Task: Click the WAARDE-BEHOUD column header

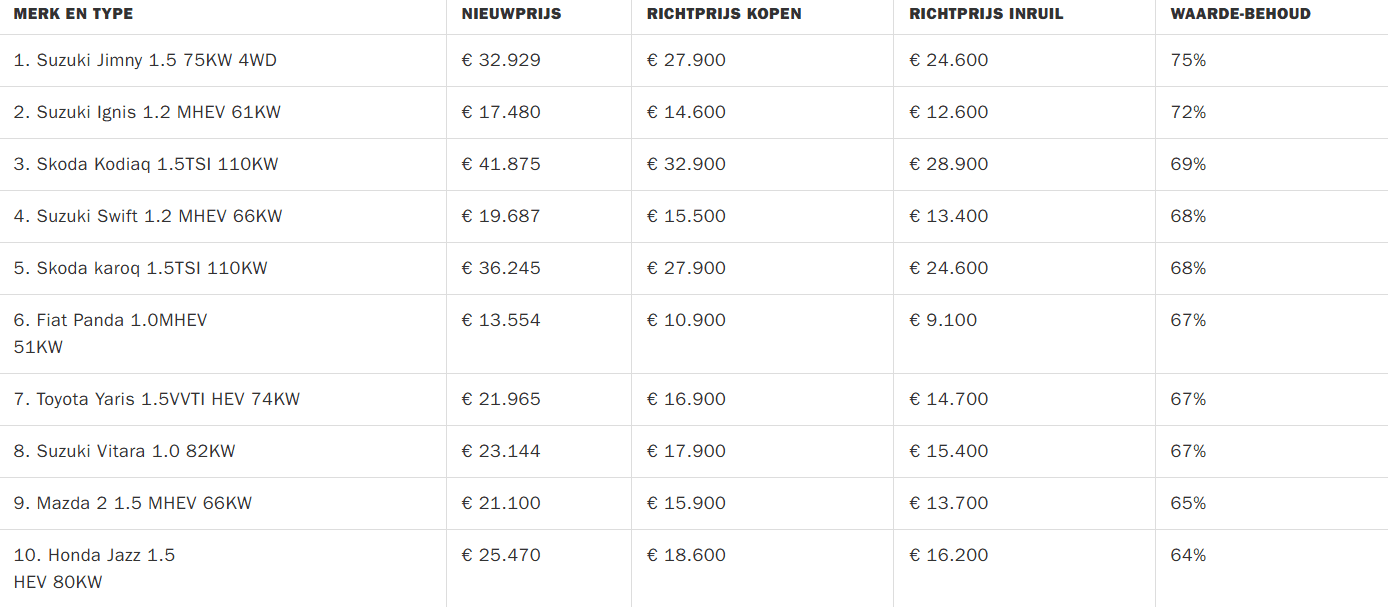Action: pyautogui.click(x=1240, y=14)
